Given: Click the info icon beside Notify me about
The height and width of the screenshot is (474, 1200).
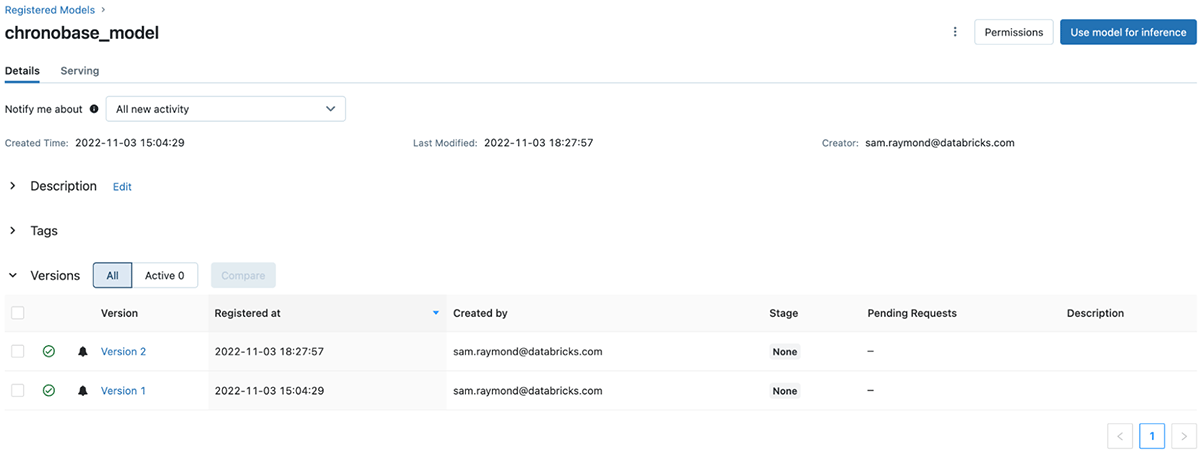Looking at the screenshot, I should pyautogui.click(x=94, y=109).
